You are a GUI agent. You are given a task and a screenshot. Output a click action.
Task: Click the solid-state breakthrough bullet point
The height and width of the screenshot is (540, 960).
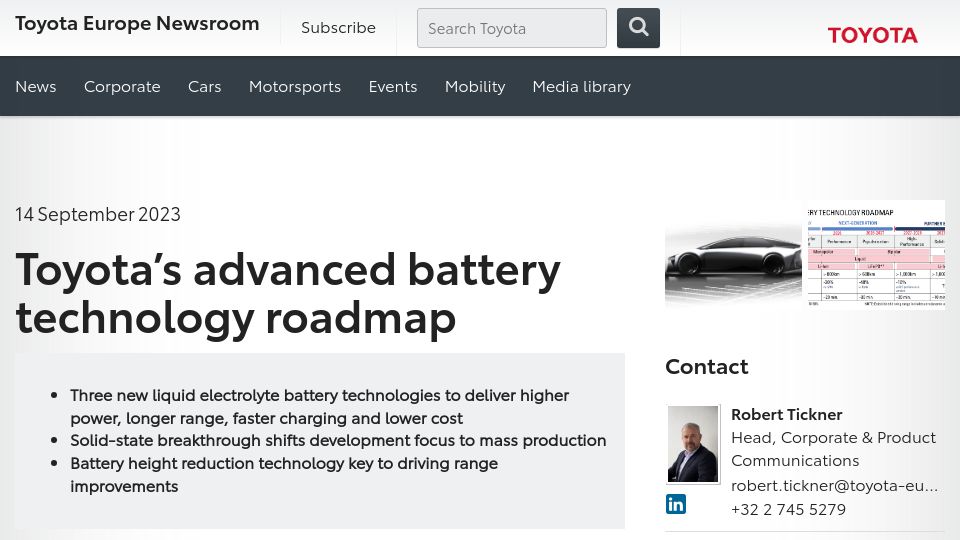(x=338, y=440)
